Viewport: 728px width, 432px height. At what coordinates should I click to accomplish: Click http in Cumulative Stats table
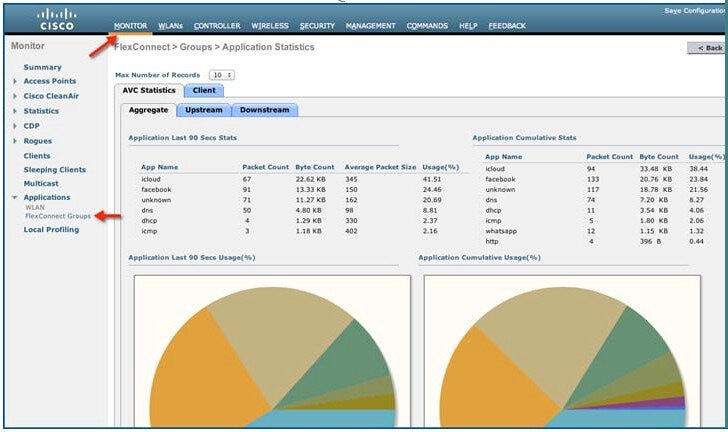492,242
